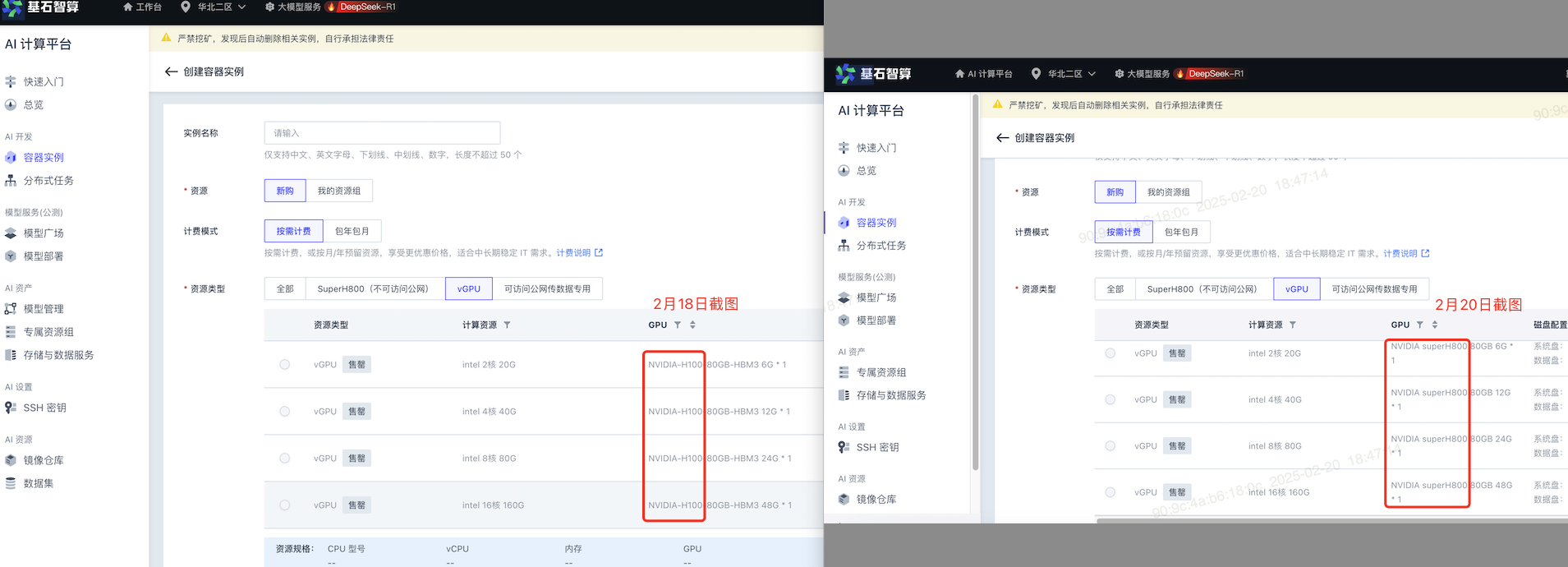This screenshot has width=1568, height=567.
Task: Open 计费说明 link in right screenshot
Action: tap(1406, 254)
